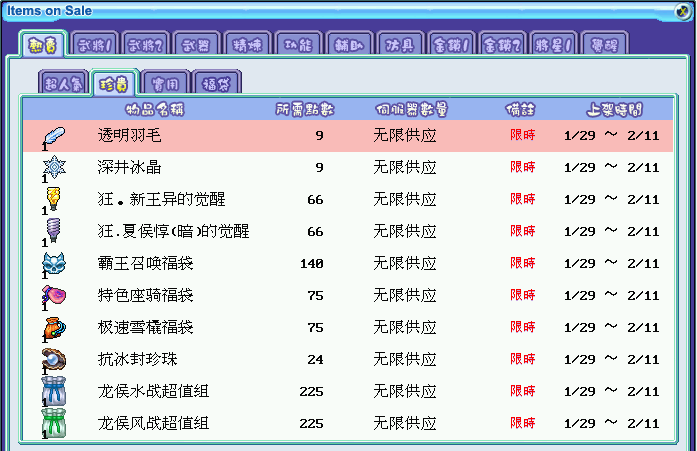
Task: Click the 狂。新王异的觉醒 item icon
Action: (53, 199)
